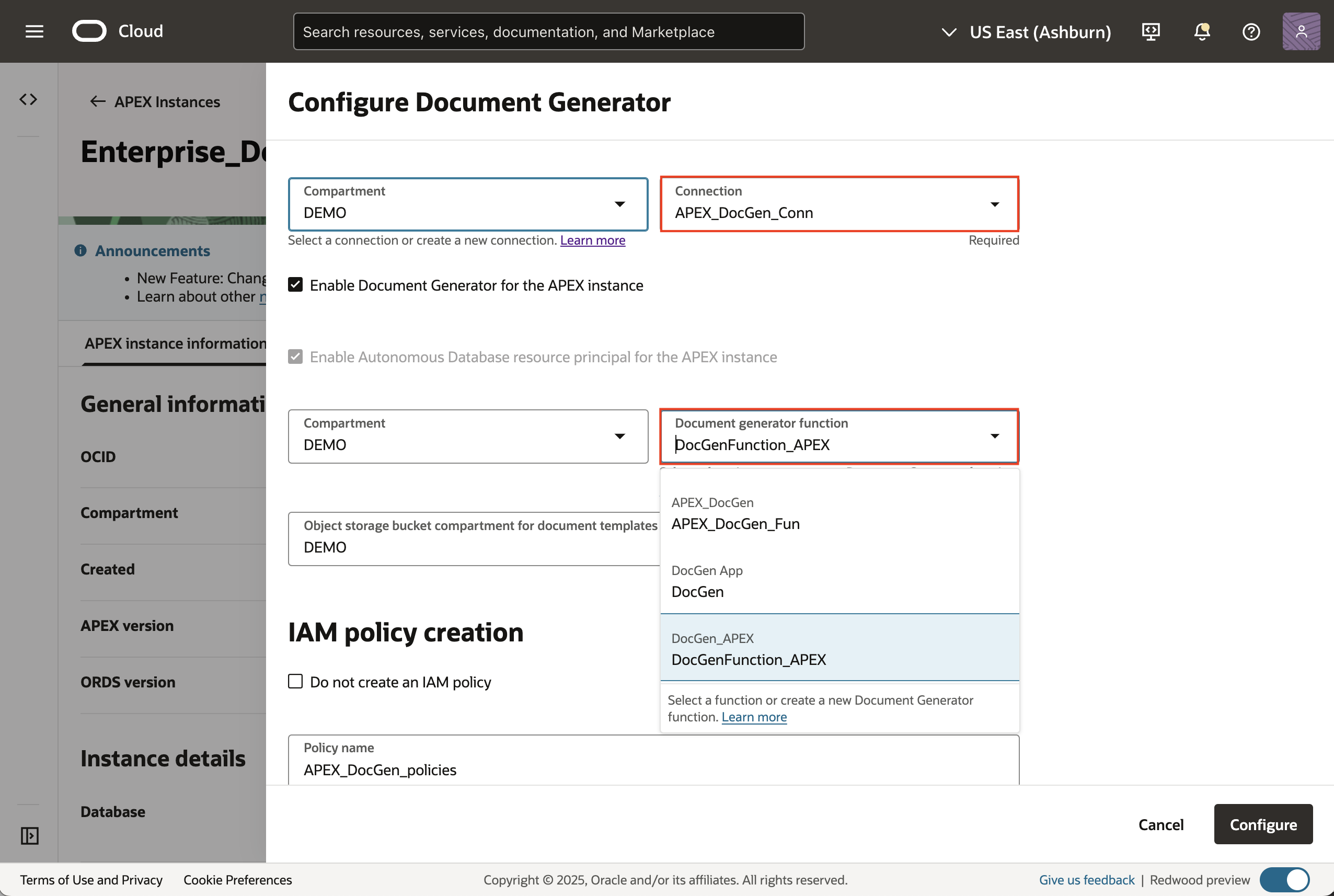The width and height of the screenshot is (1334, 896).
Task: Click Cancel to dismiss the panel
Action: [1160, 824]
